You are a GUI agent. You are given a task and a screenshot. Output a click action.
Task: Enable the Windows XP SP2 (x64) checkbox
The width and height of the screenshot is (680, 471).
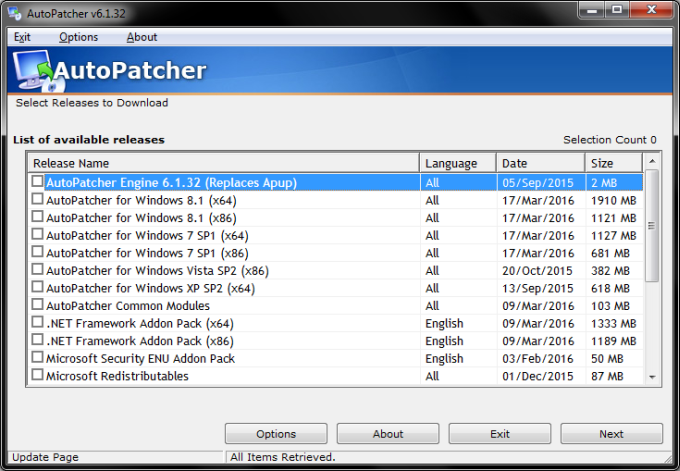pyautogui.click(x=38, y=287)
